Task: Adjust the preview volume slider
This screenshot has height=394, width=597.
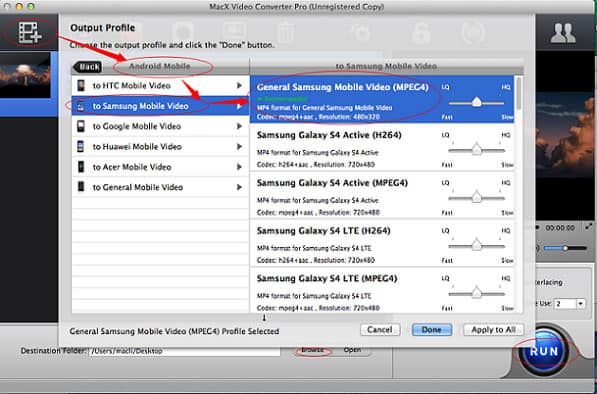Action: 565,248
